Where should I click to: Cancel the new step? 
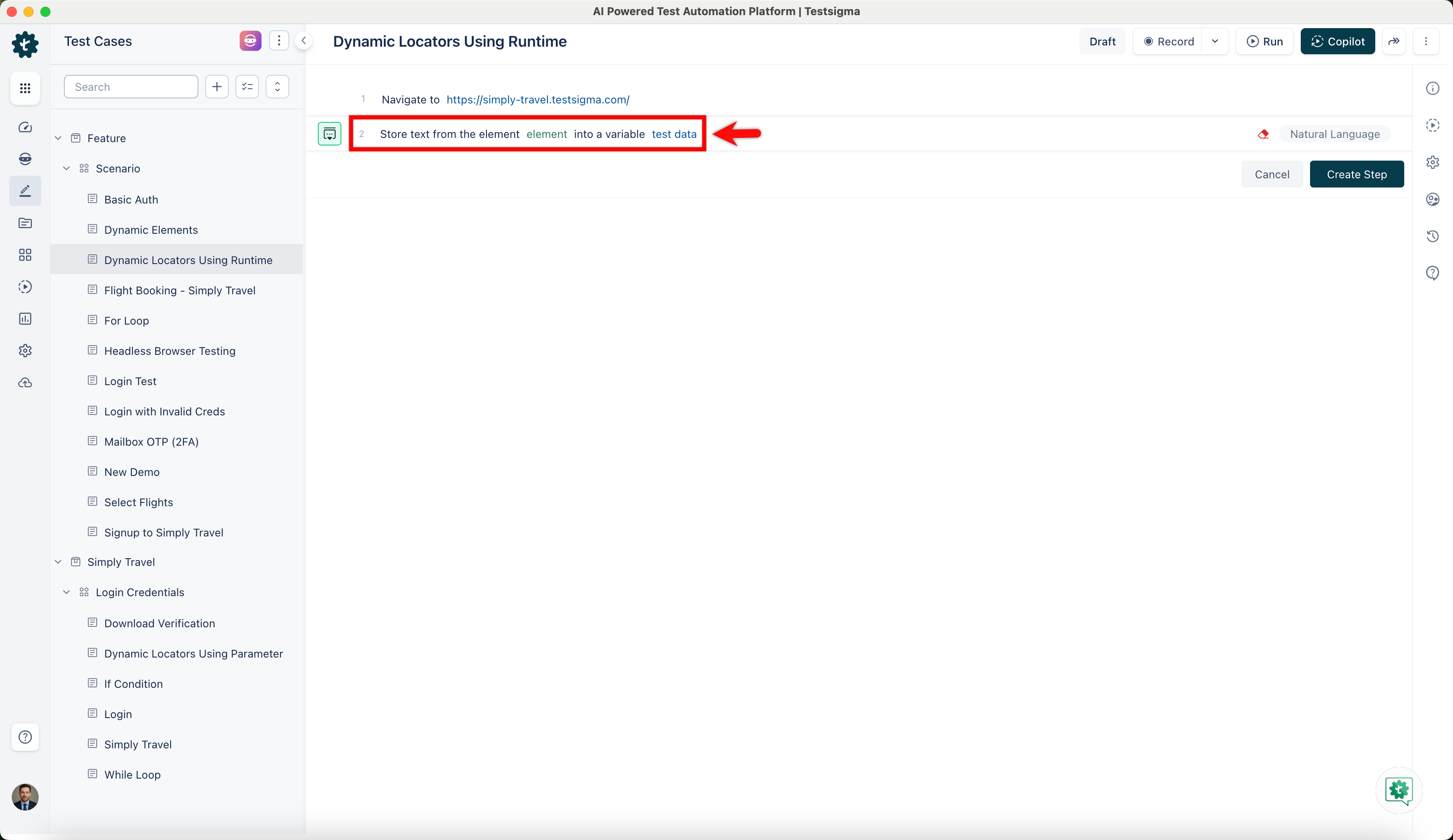(1272, 174)
